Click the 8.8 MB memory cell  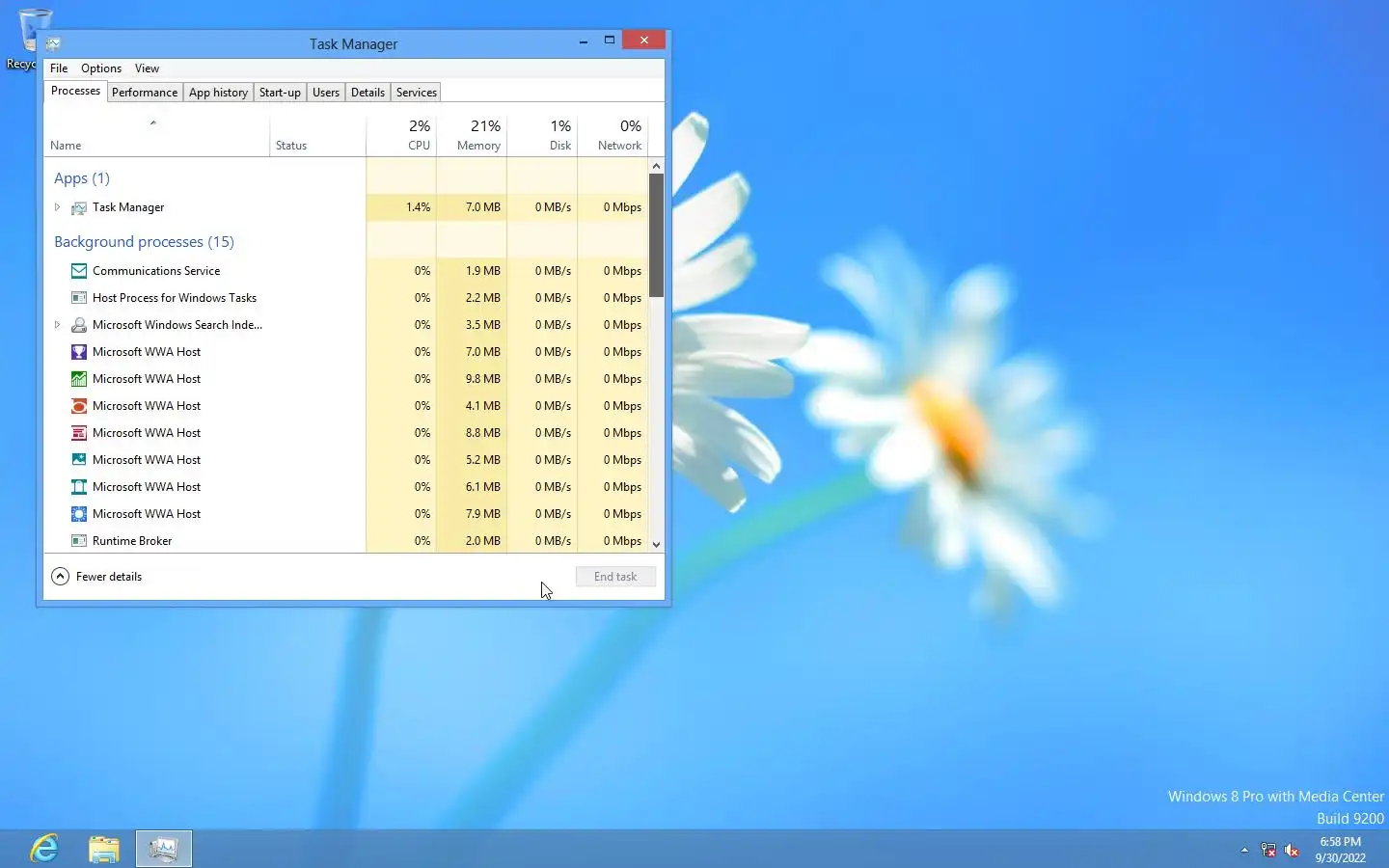(x=472, y=433)
